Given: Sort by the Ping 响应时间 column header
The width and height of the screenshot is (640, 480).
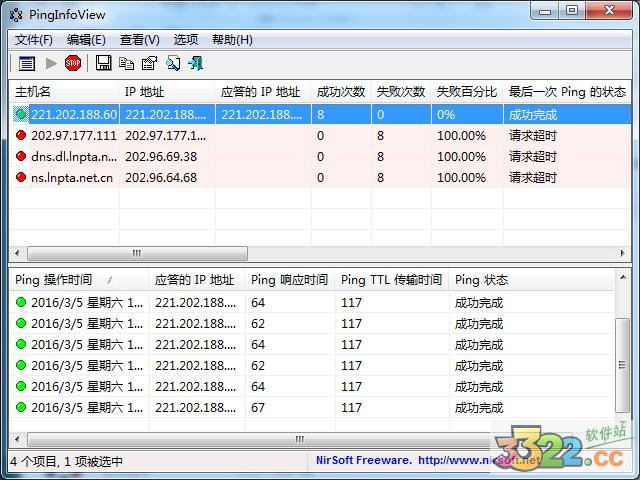Looking at the screenshot, I should pyautogui.click(x=289, y=280).
